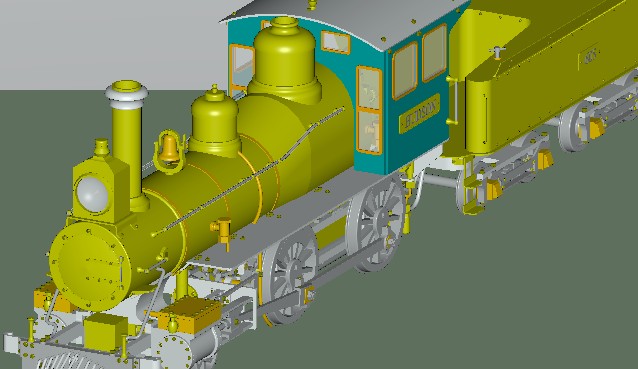Screen dimensions: 638x369
Task: Select the vertical grab handle on the tender
Action: point(456,100)
